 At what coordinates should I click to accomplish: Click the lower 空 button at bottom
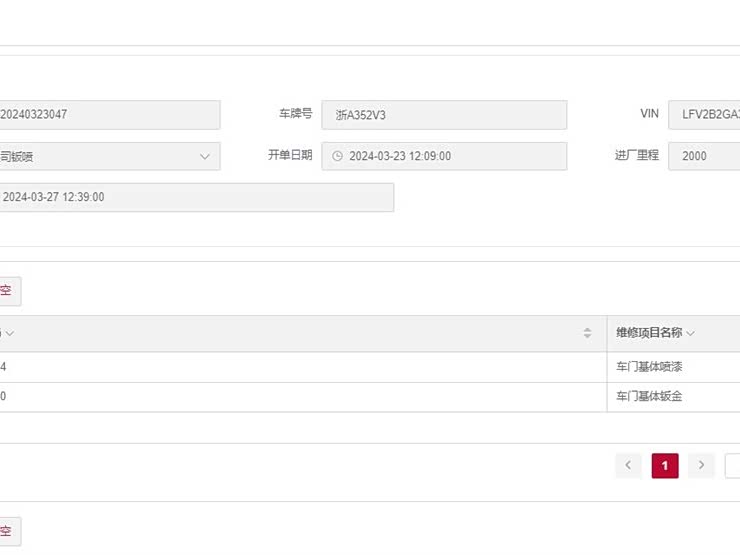tap(8, 531)
